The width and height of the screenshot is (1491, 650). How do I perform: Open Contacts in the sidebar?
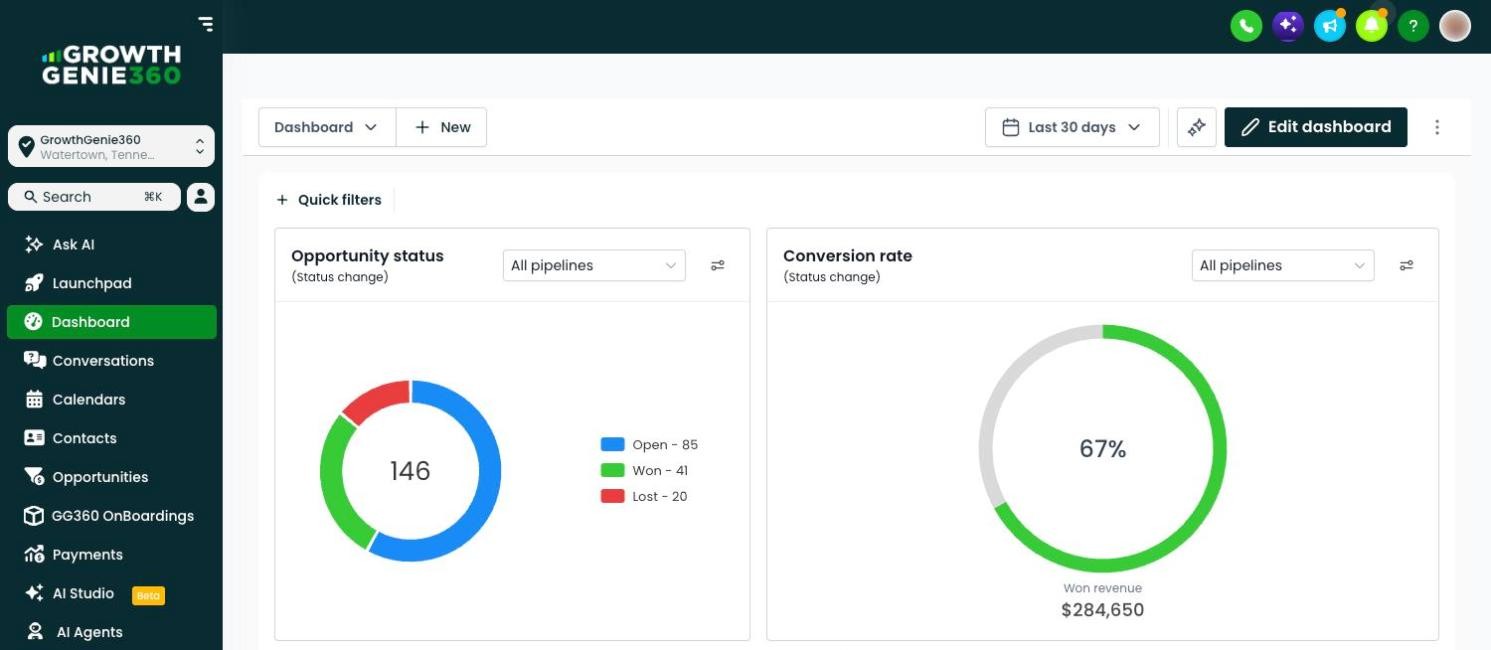click(x=111, y=438)
